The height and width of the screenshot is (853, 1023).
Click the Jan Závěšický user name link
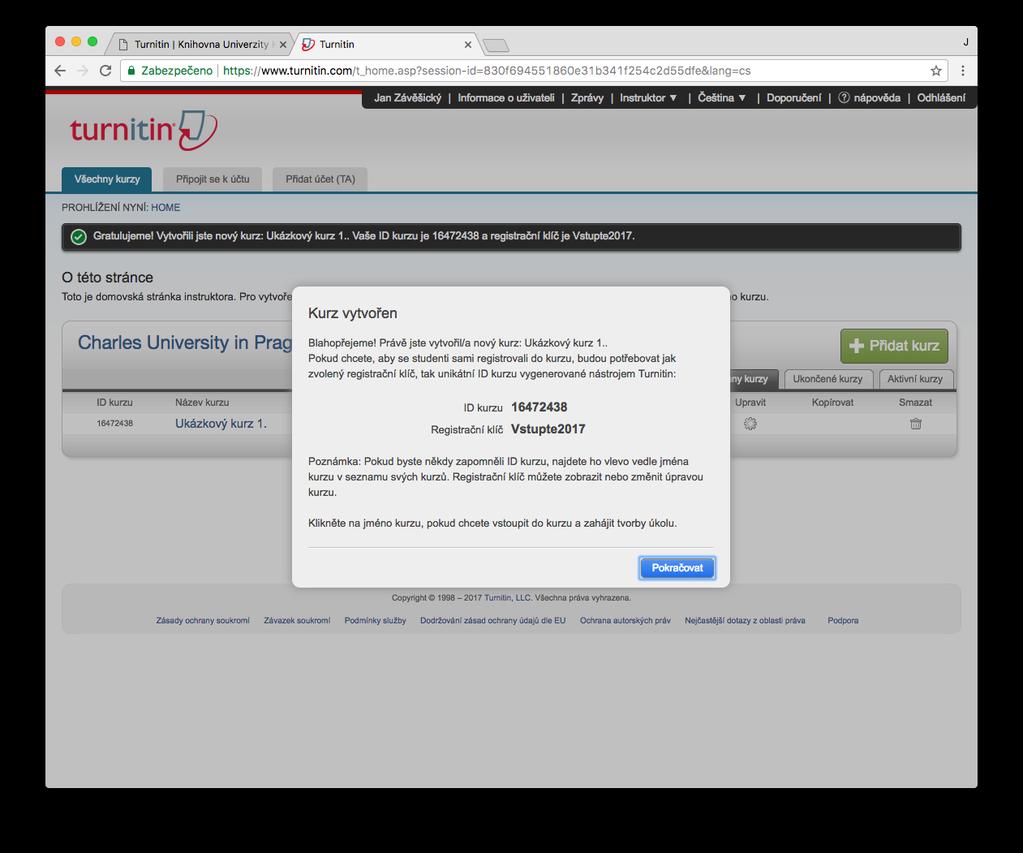point(407,98)
